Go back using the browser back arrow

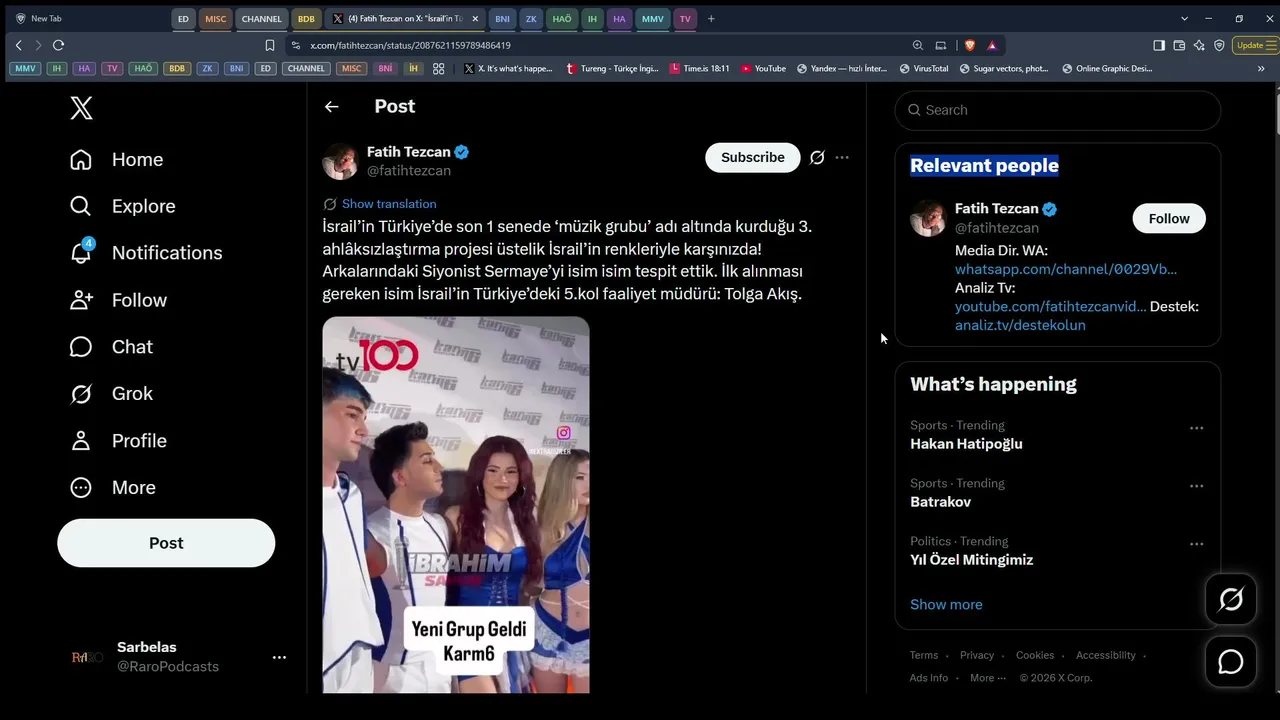pos(18,45)
